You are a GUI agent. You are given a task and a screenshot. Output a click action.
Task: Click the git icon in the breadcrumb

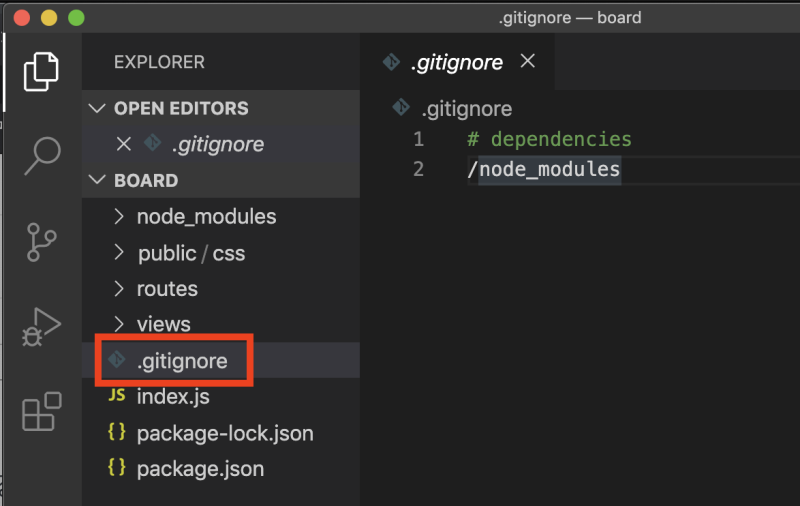400,108
